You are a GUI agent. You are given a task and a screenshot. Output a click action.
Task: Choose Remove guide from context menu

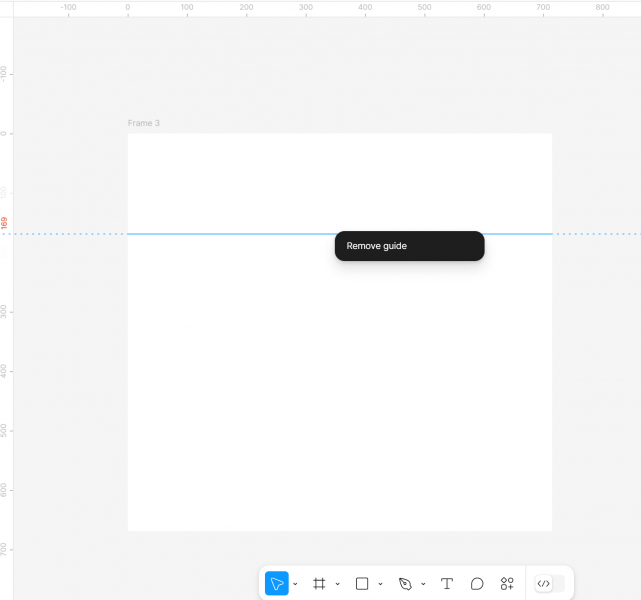(x=409, y=246)
